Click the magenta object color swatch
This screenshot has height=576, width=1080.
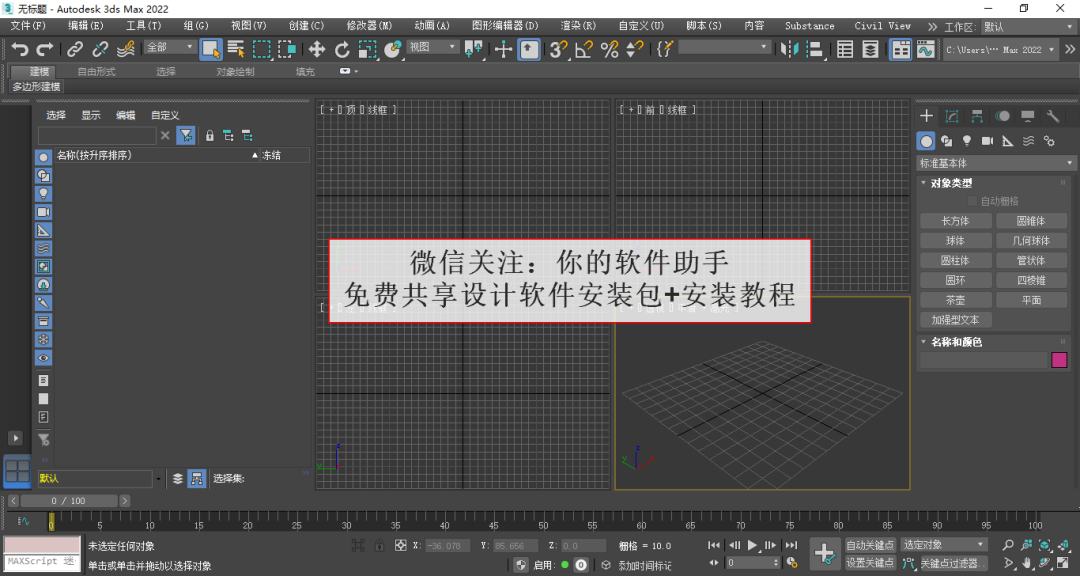[x=1059, y=360]
